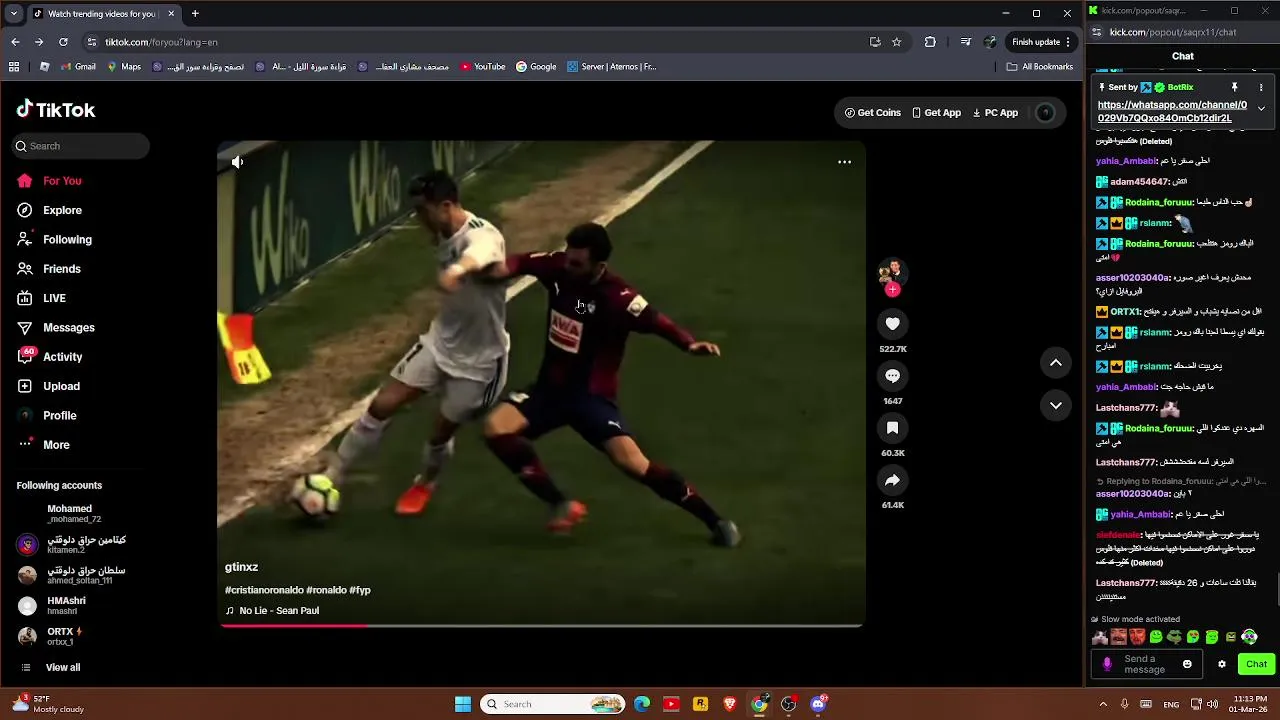Open Windows Start menu
The height and width of the screenshot is (720, 1280).
tap(463, 704)
